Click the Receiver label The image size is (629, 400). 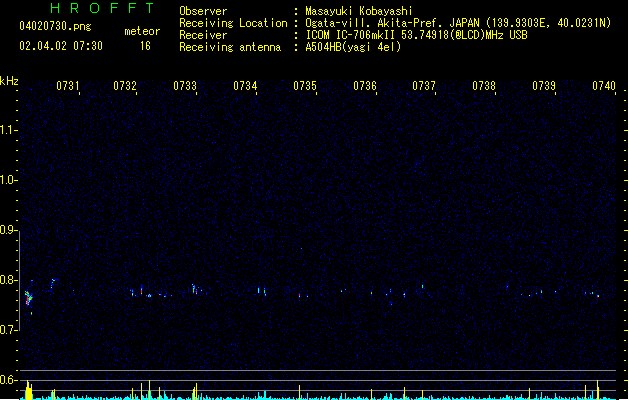click(203, 35)
